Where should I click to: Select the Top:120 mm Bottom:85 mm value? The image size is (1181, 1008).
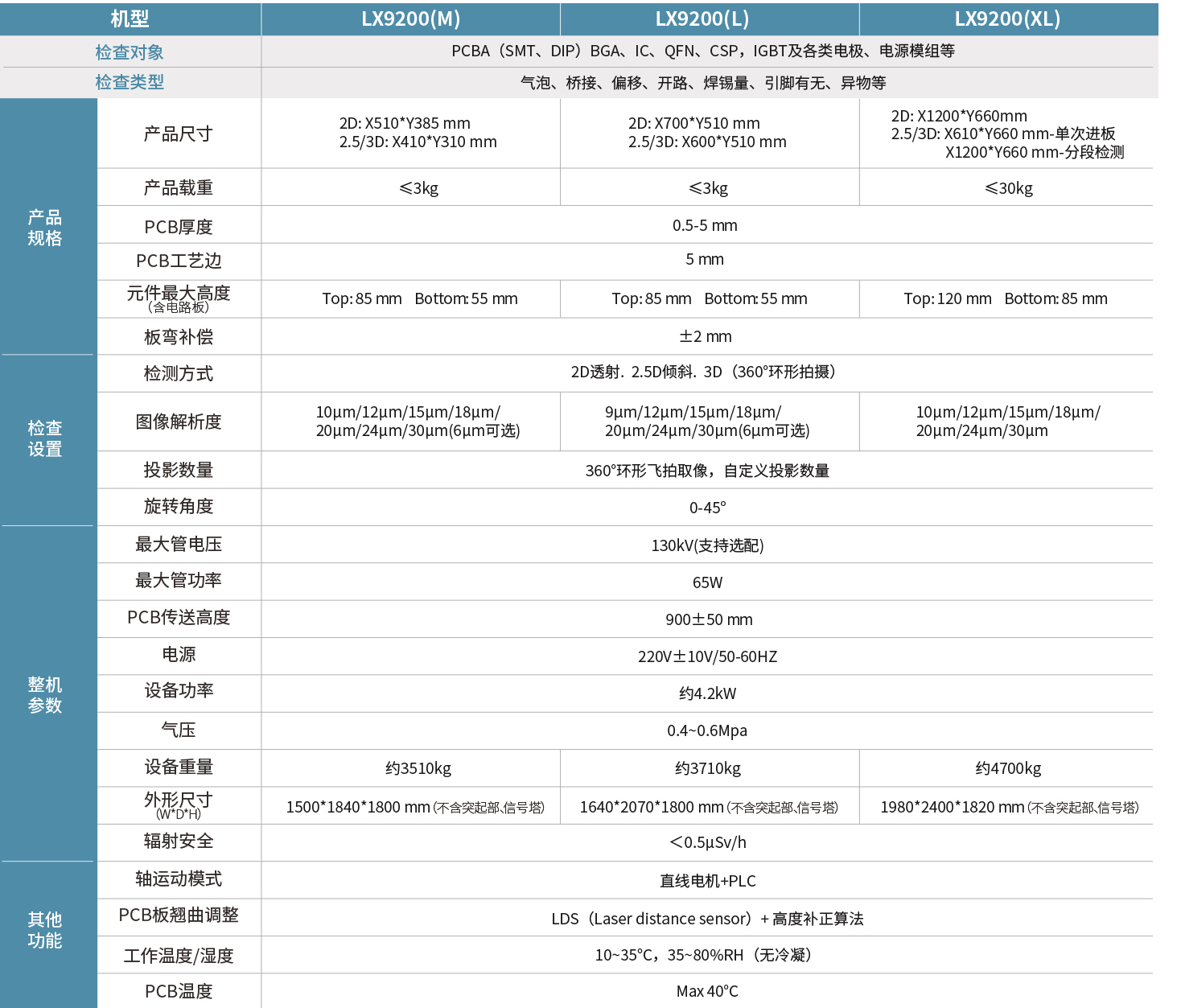pyautogui.click(x=1006, y=298)
